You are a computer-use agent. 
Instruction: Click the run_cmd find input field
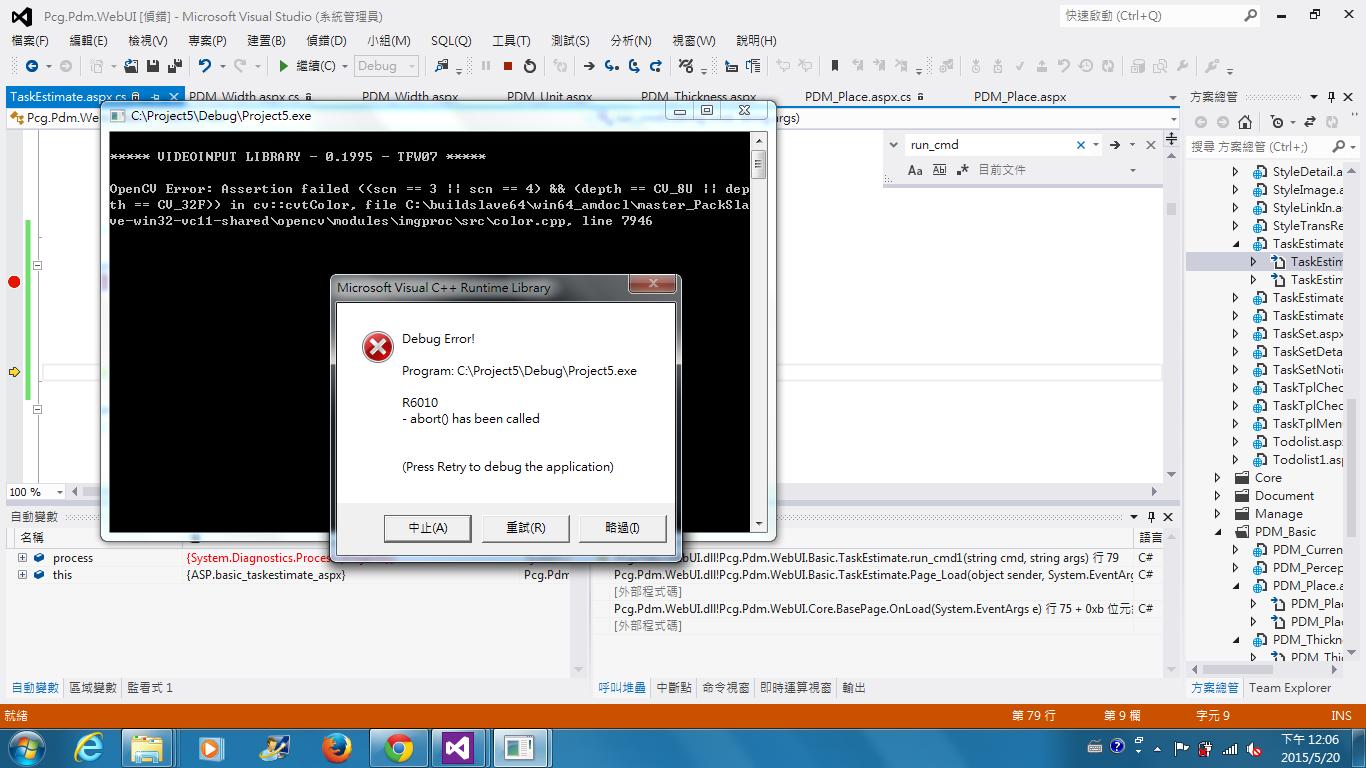coord(988,145)
